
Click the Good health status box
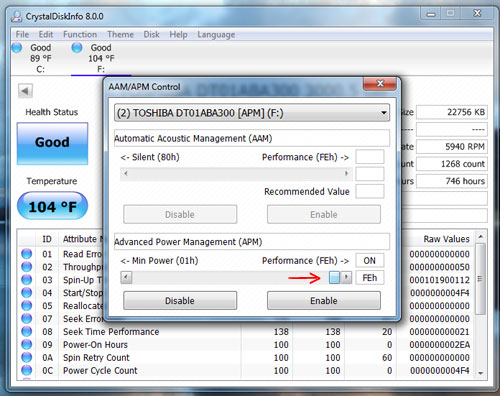click(x=52, y=143)
